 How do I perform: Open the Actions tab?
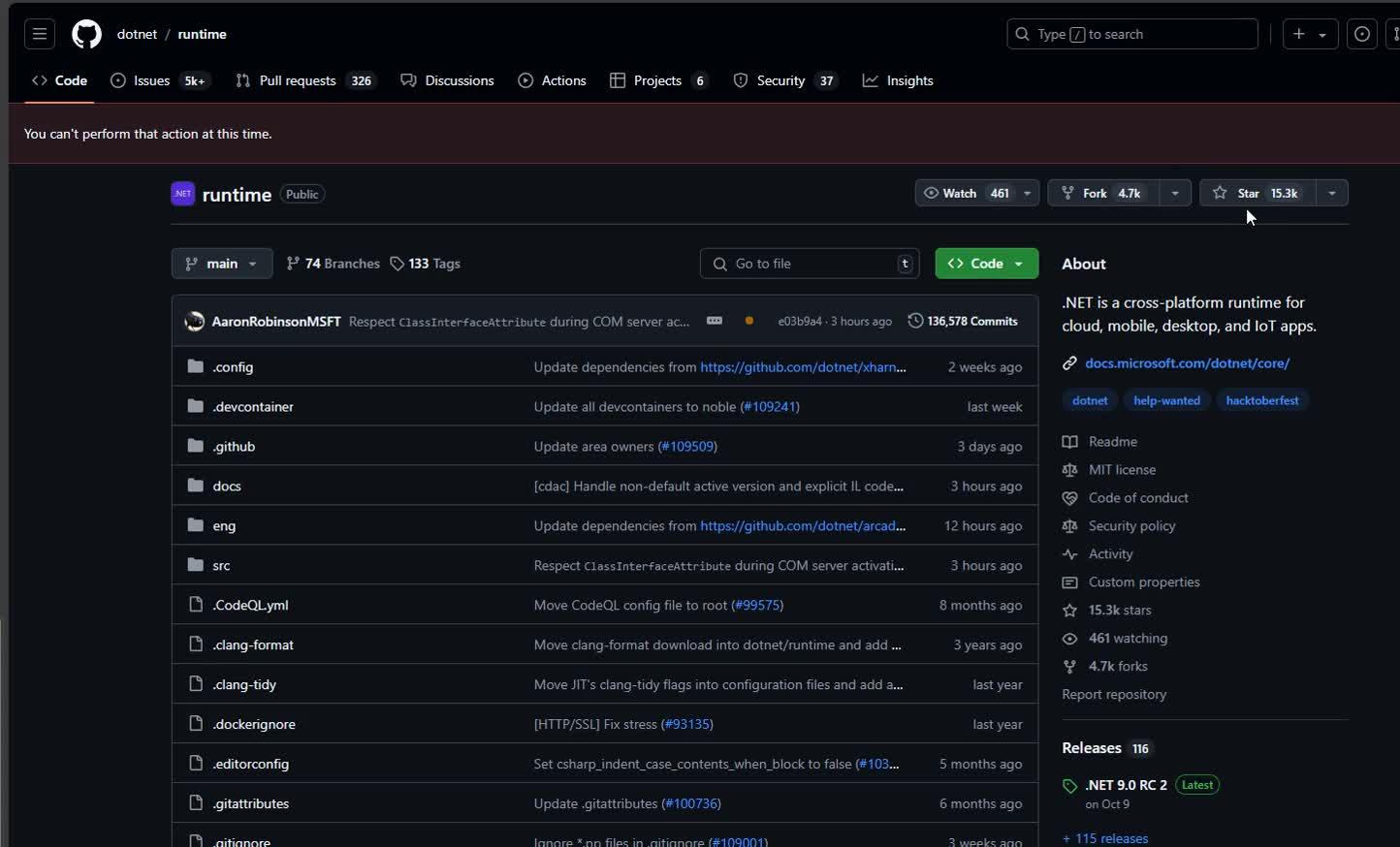click(552, 80)
